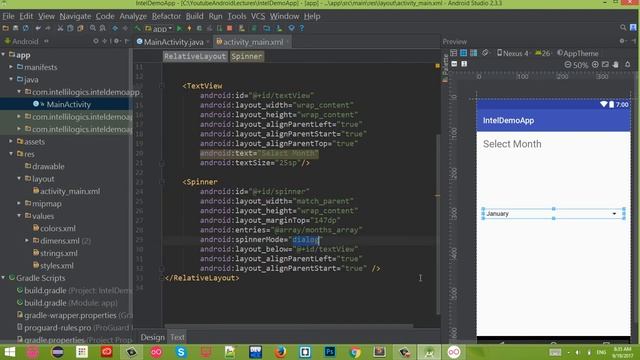Screen dimensions: 640x360
Task: Click the notifications bell icon in Preview
Action: point(628,64)
